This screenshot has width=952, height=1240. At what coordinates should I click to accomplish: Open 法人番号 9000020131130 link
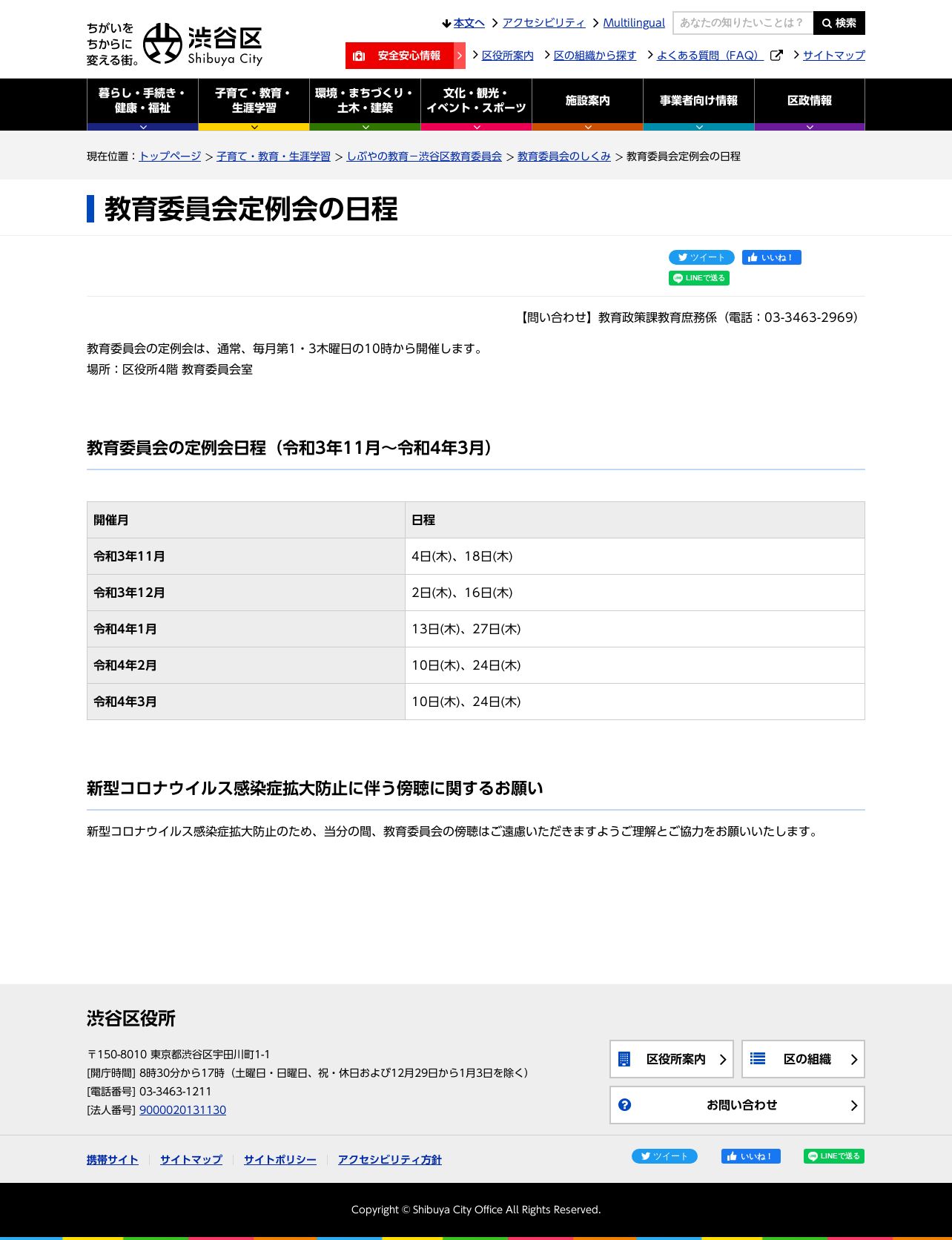click(183, 1110)
